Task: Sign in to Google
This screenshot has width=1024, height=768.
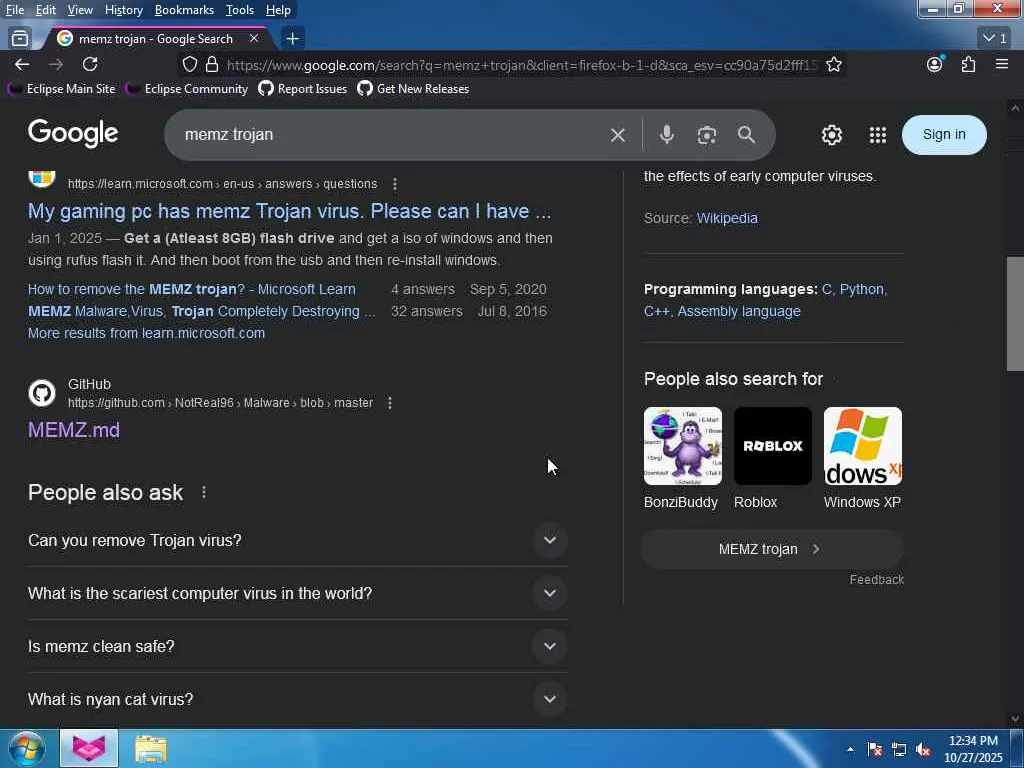Action: click(944, 135)
